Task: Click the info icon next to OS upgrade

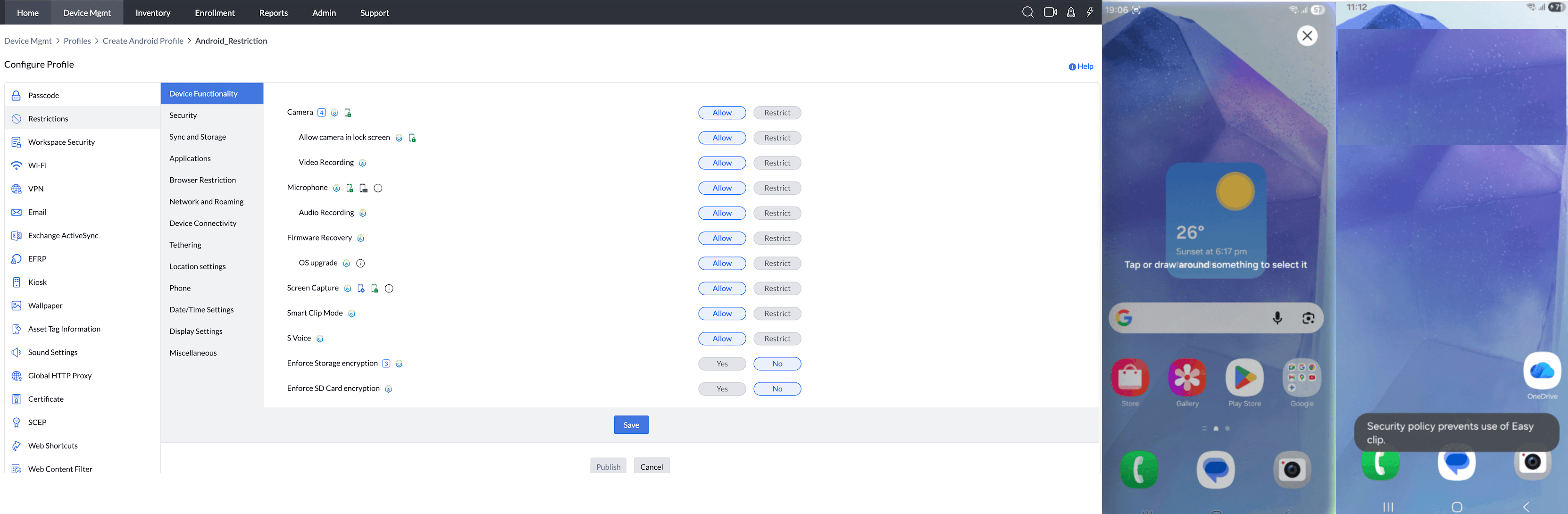Action: click(x=360, y=264)
